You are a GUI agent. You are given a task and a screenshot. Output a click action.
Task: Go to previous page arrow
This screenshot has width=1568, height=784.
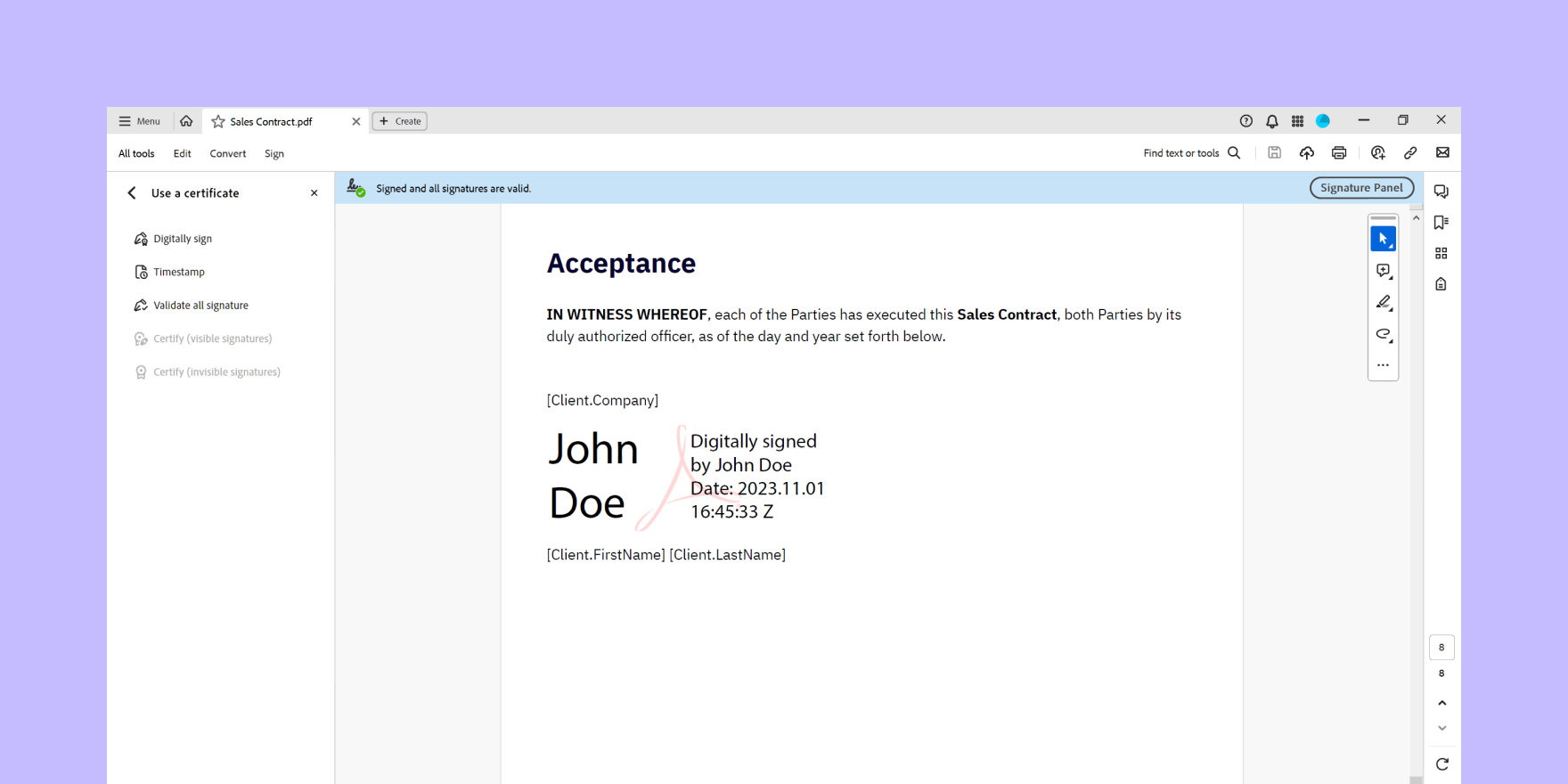pos(1442,703)
